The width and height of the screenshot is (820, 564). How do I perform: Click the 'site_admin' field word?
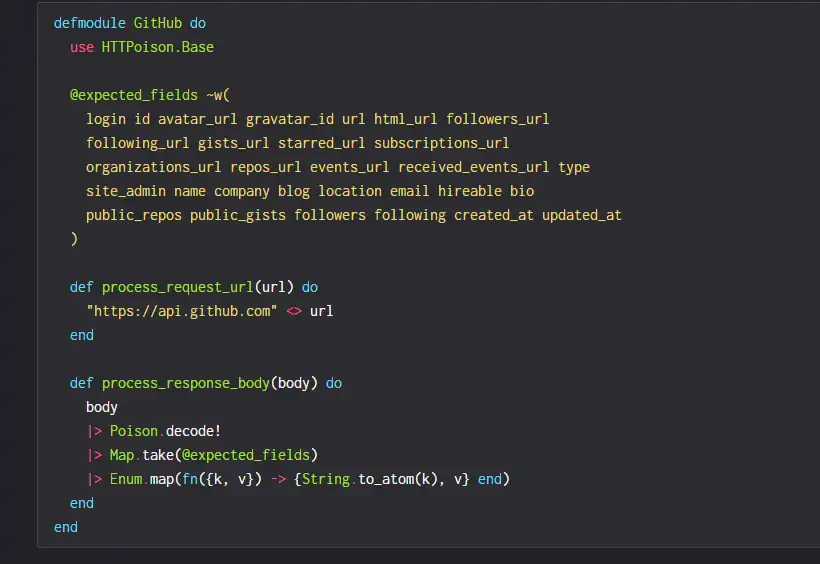(x=126, y=191)
